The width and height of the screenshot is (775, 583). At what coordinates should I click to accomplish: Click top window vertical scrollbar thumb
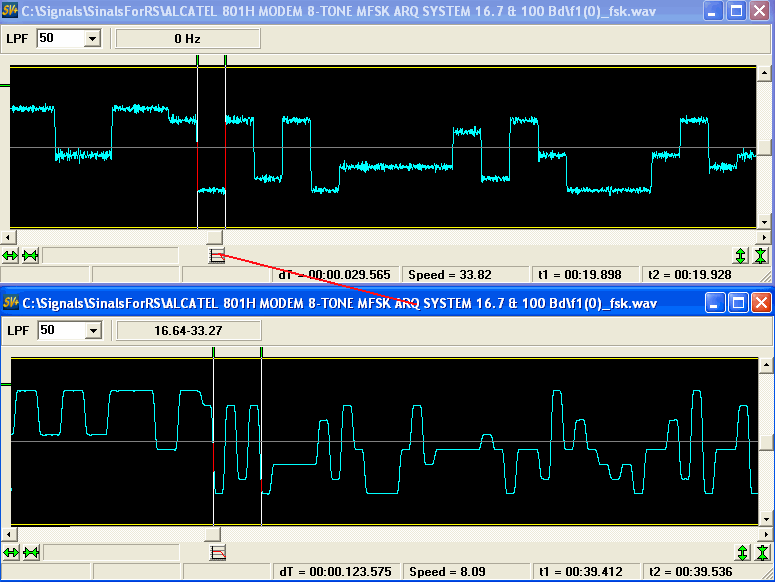[x=765, y=147]
